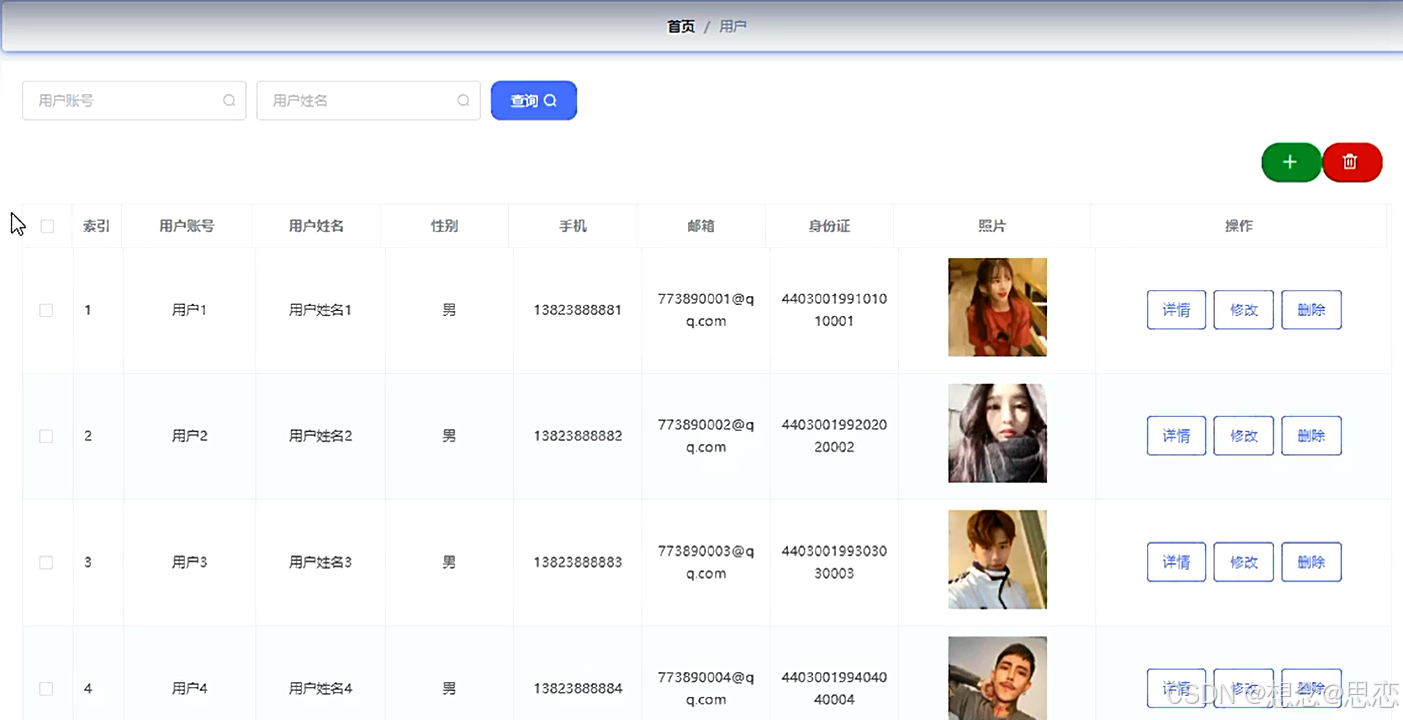Viewport: 1403px width, 720px height.
Task: Click the account cell 用户2
Action: 190,436
